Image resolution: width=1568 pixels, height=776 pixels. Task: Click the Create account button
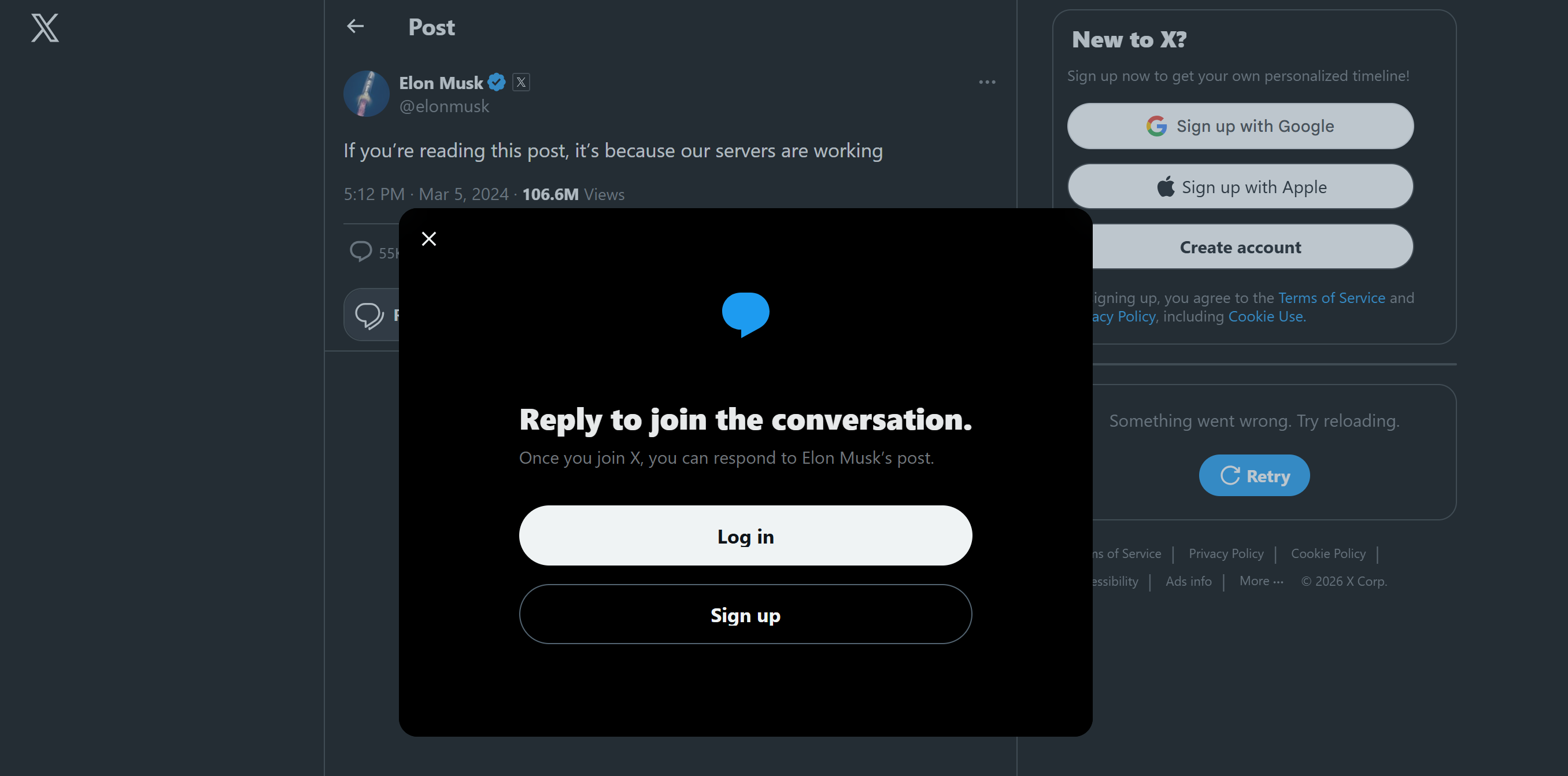click(1241, 246)
